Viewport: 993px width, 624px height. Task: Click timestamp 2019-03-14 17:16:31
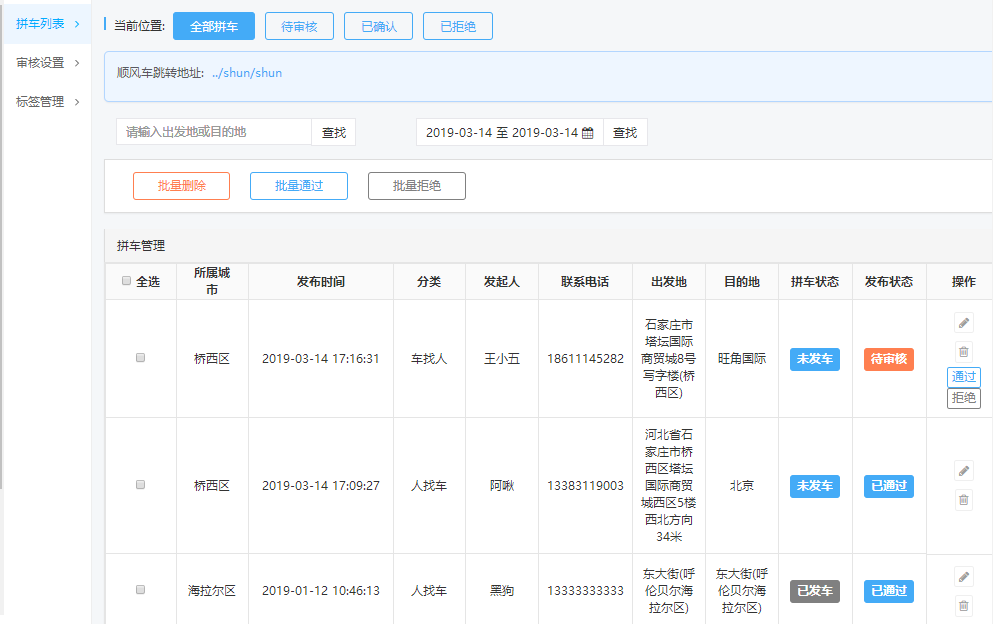[320, 359]
